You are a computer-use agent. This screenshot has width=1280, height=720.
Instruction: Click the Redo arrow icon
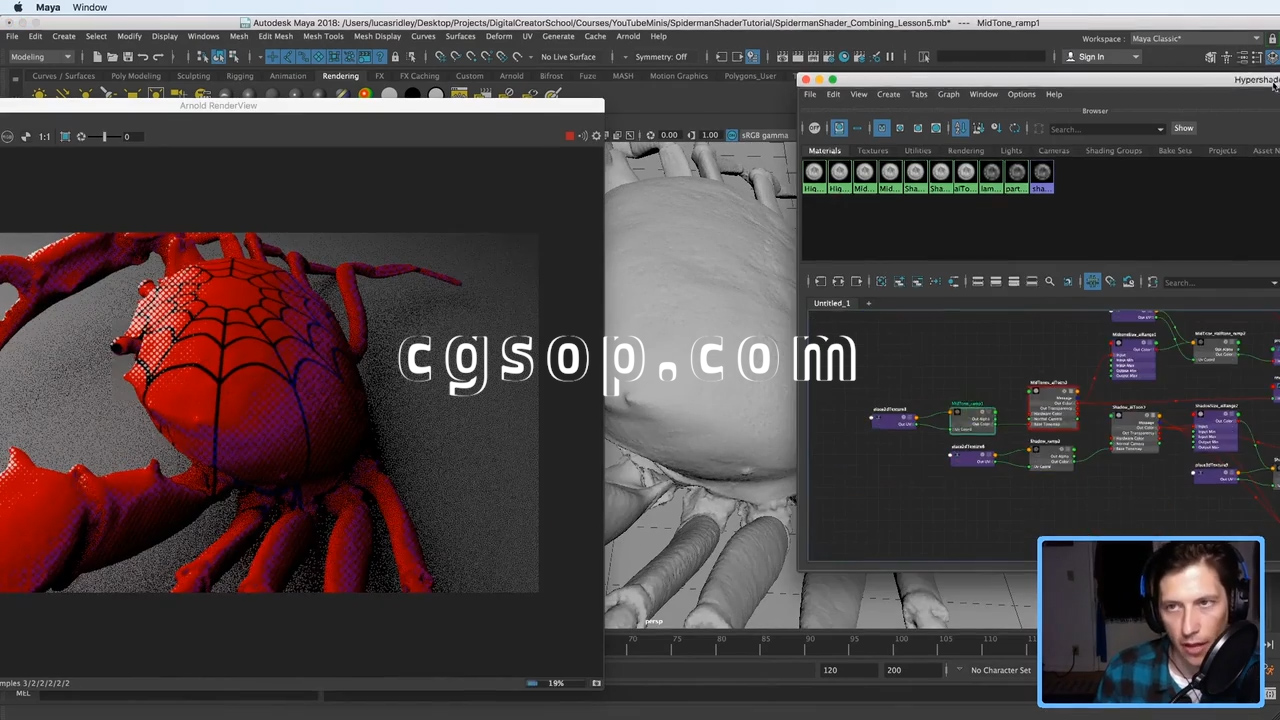(x=158, y=57)
